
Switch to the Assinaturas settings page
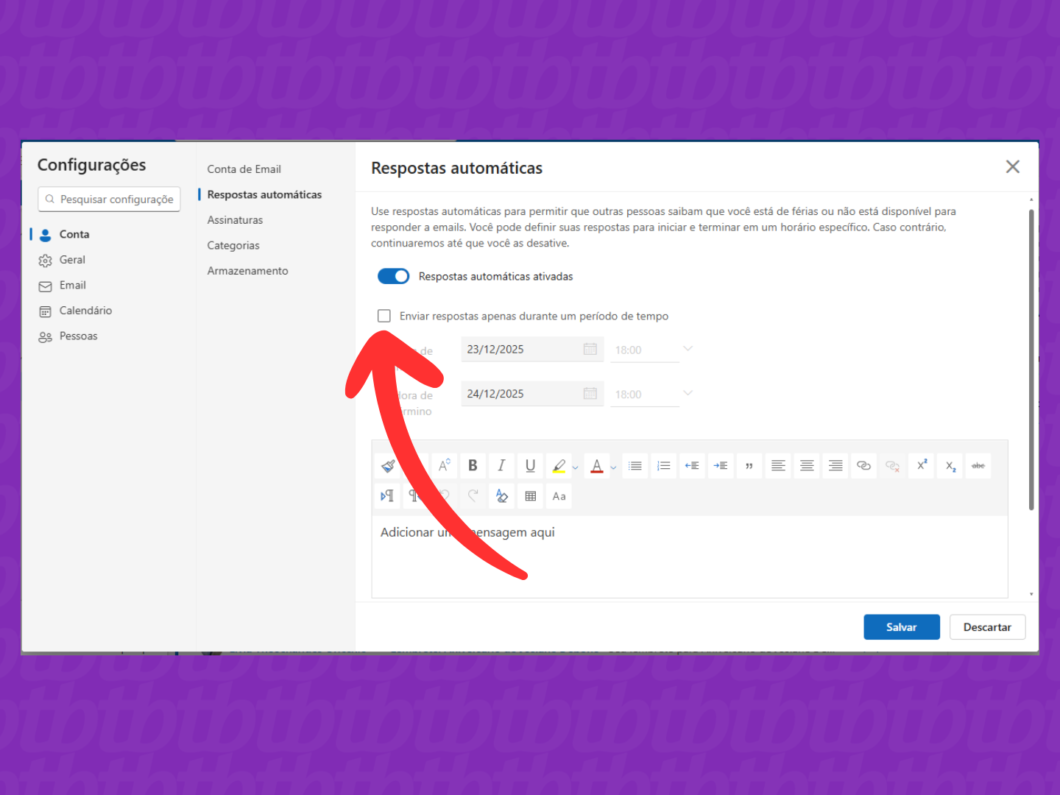tap(234, 219)
